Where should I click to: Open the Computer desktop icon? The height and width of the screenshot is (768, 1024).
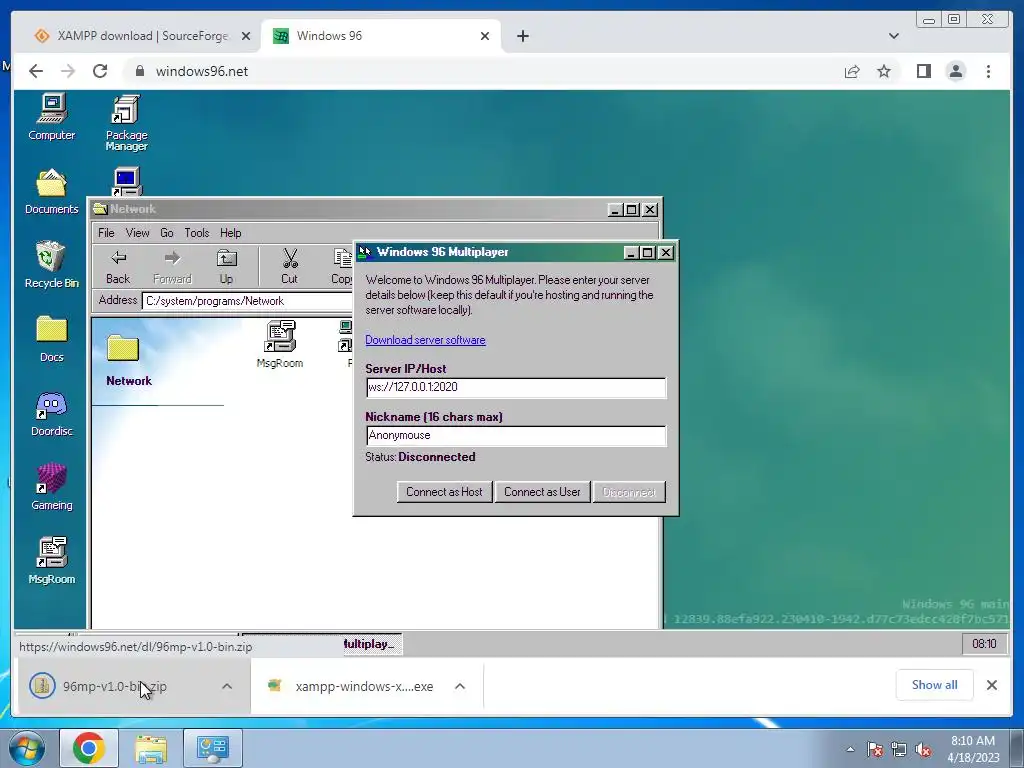pyautogui.click(x=52, y=118)
